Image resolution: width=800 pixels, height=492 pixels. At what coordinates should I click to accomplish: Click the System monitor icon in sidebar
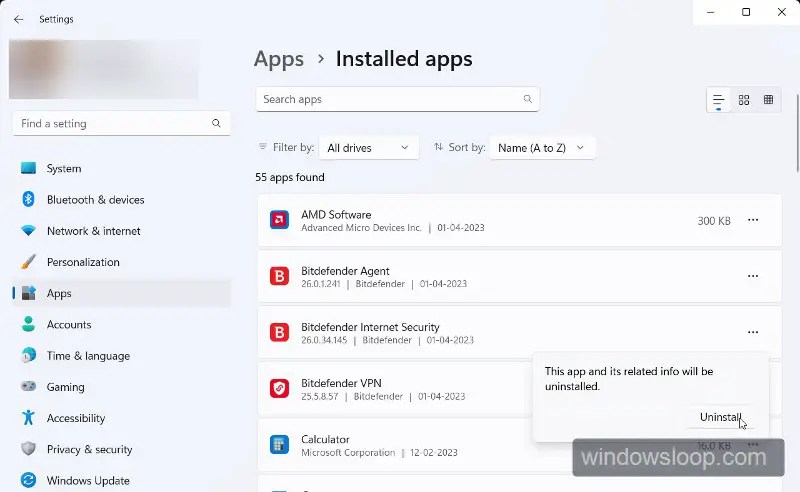(x=29, y=168)
